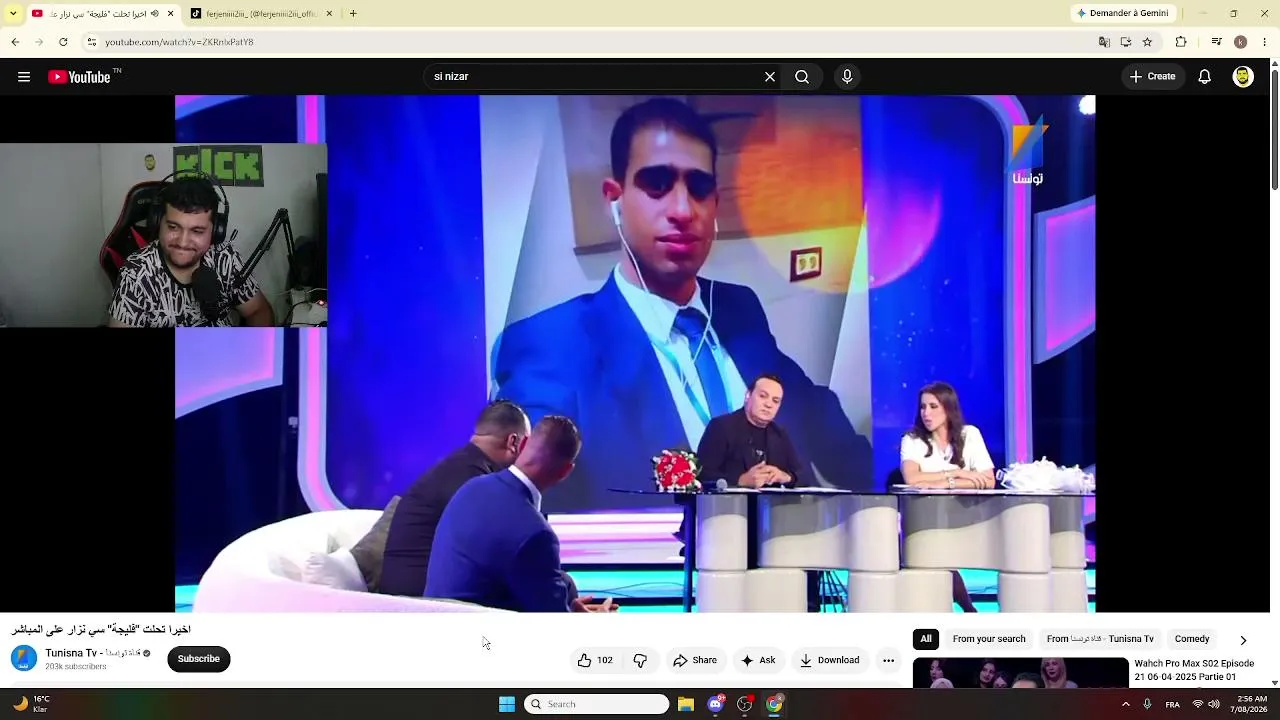
Task: Reload the current page
Action: [63, 42]
